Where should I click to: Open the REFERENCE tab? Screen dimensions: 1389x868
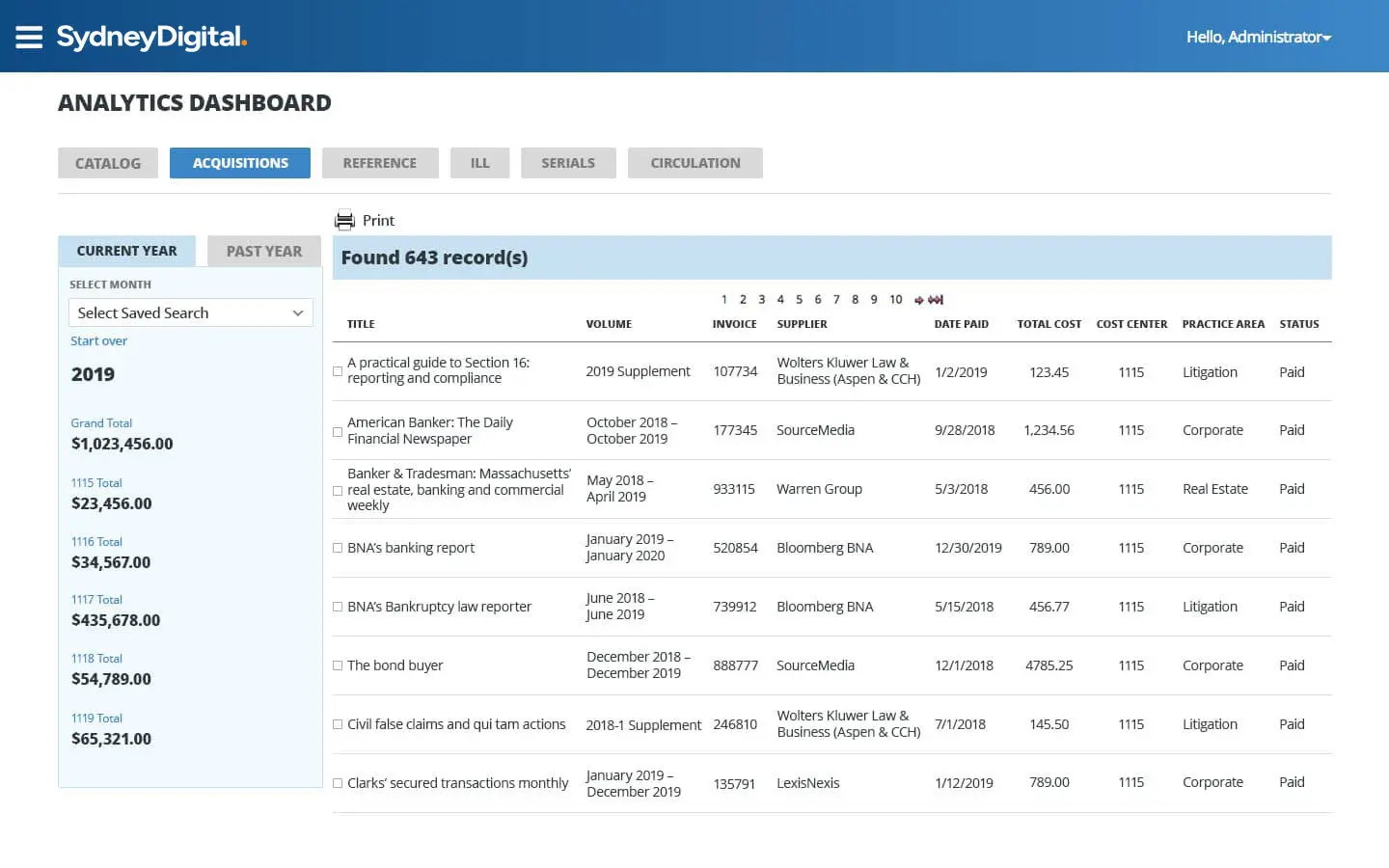(380, 162)
